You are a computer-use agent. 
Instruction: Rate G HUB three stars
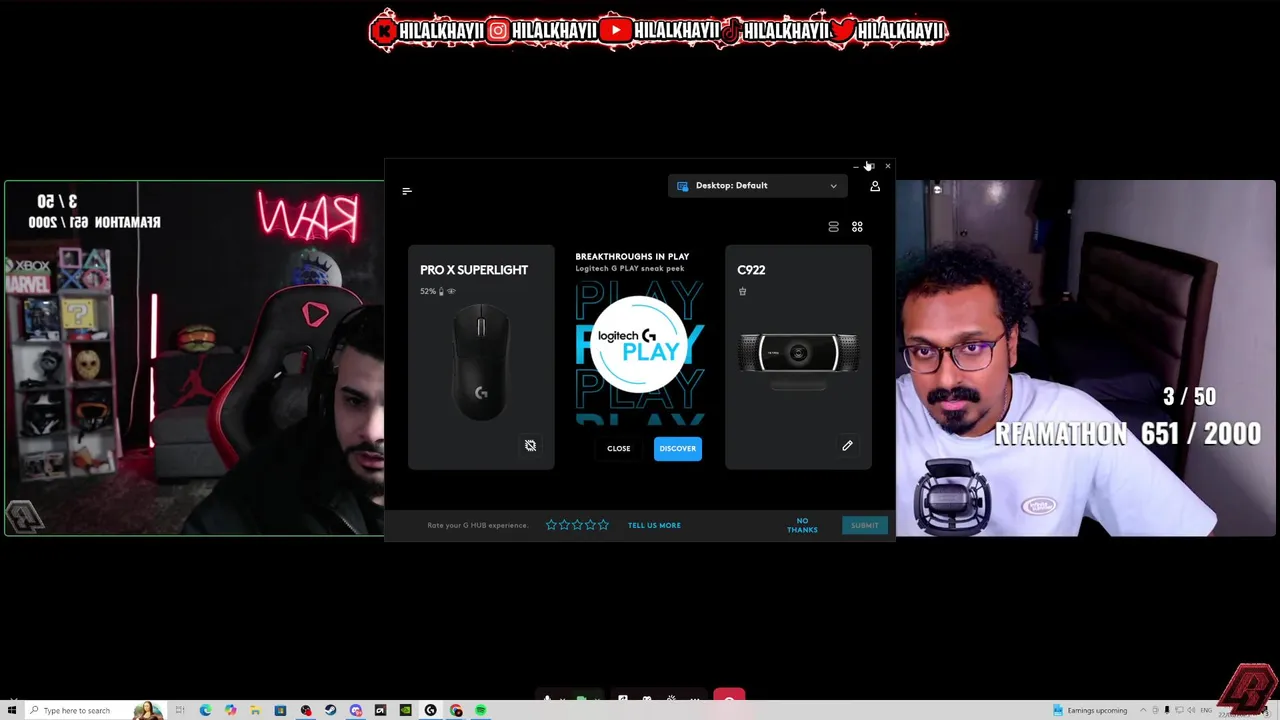(x=577, y=525)
